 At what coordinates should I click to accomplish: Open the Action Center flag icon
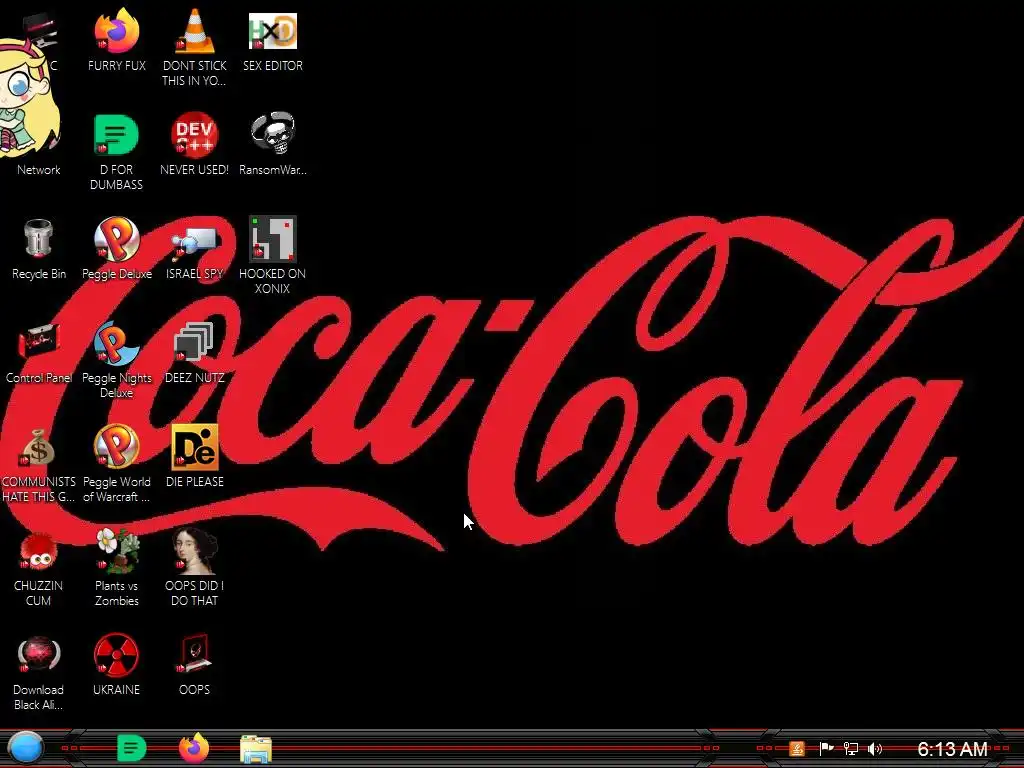click(825, 748)
